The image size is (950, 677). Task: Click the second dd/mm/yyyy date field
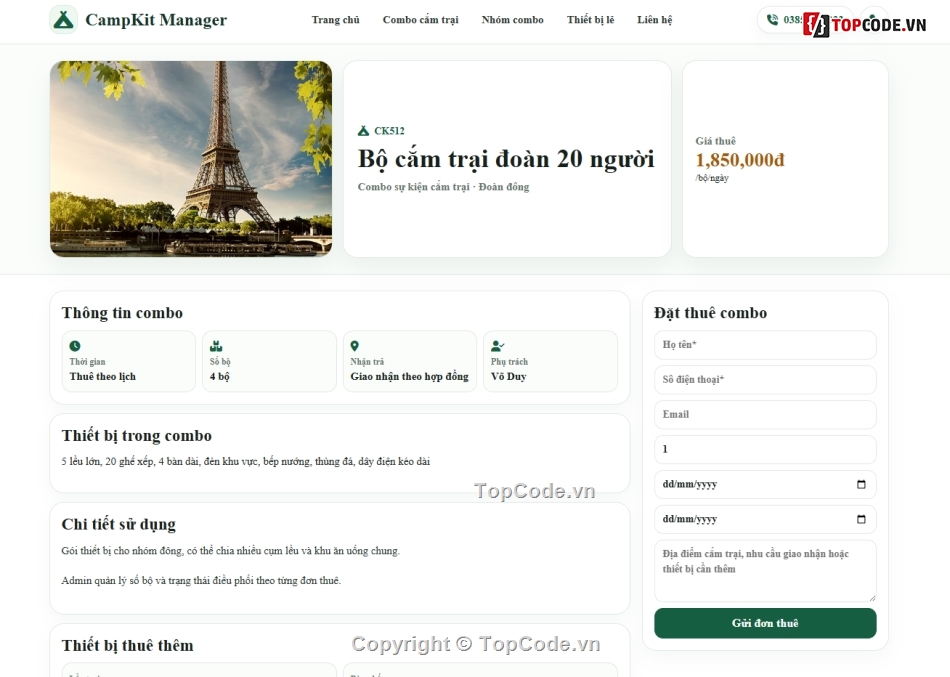point(765,519)
